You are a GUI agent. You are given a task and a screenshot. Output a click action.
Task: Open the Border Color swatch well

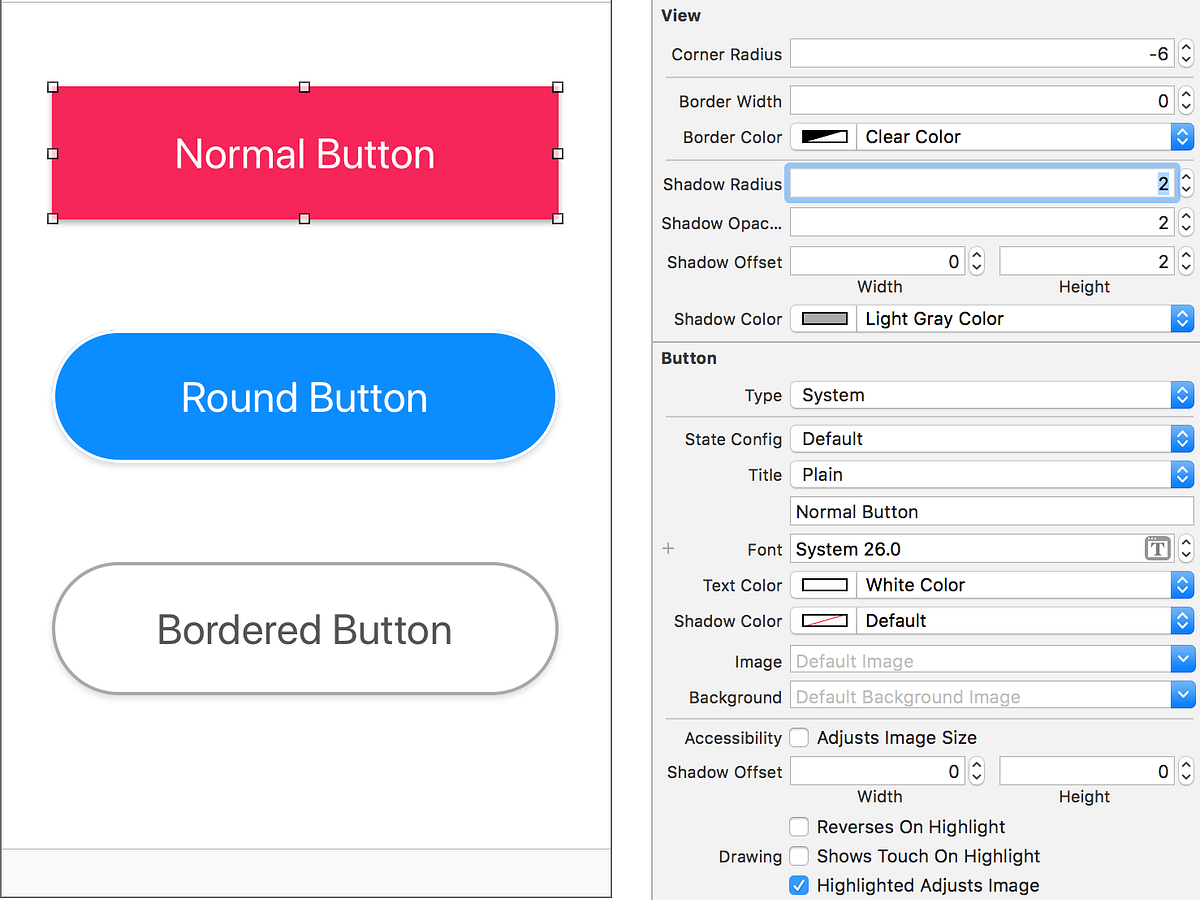[x=822, y=136]
